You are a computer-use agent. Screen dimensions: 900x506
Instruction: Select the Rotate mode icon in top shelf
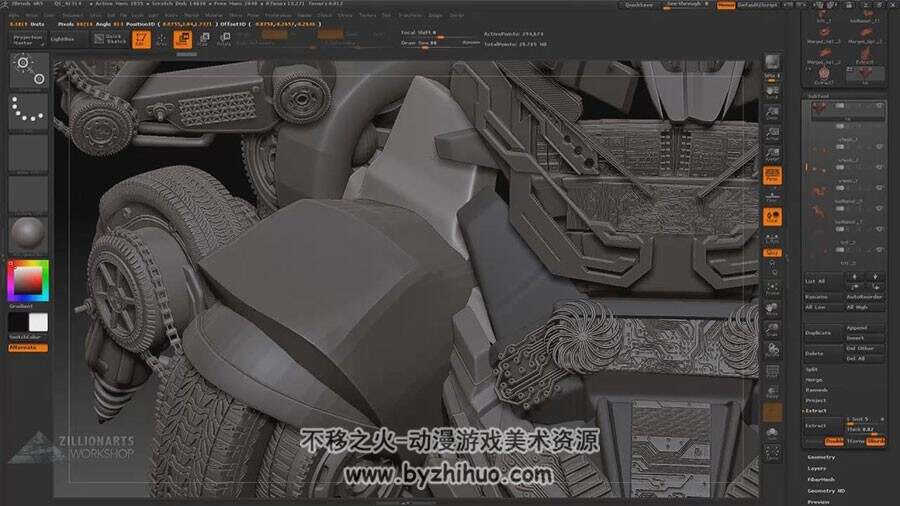coord(224,39)
